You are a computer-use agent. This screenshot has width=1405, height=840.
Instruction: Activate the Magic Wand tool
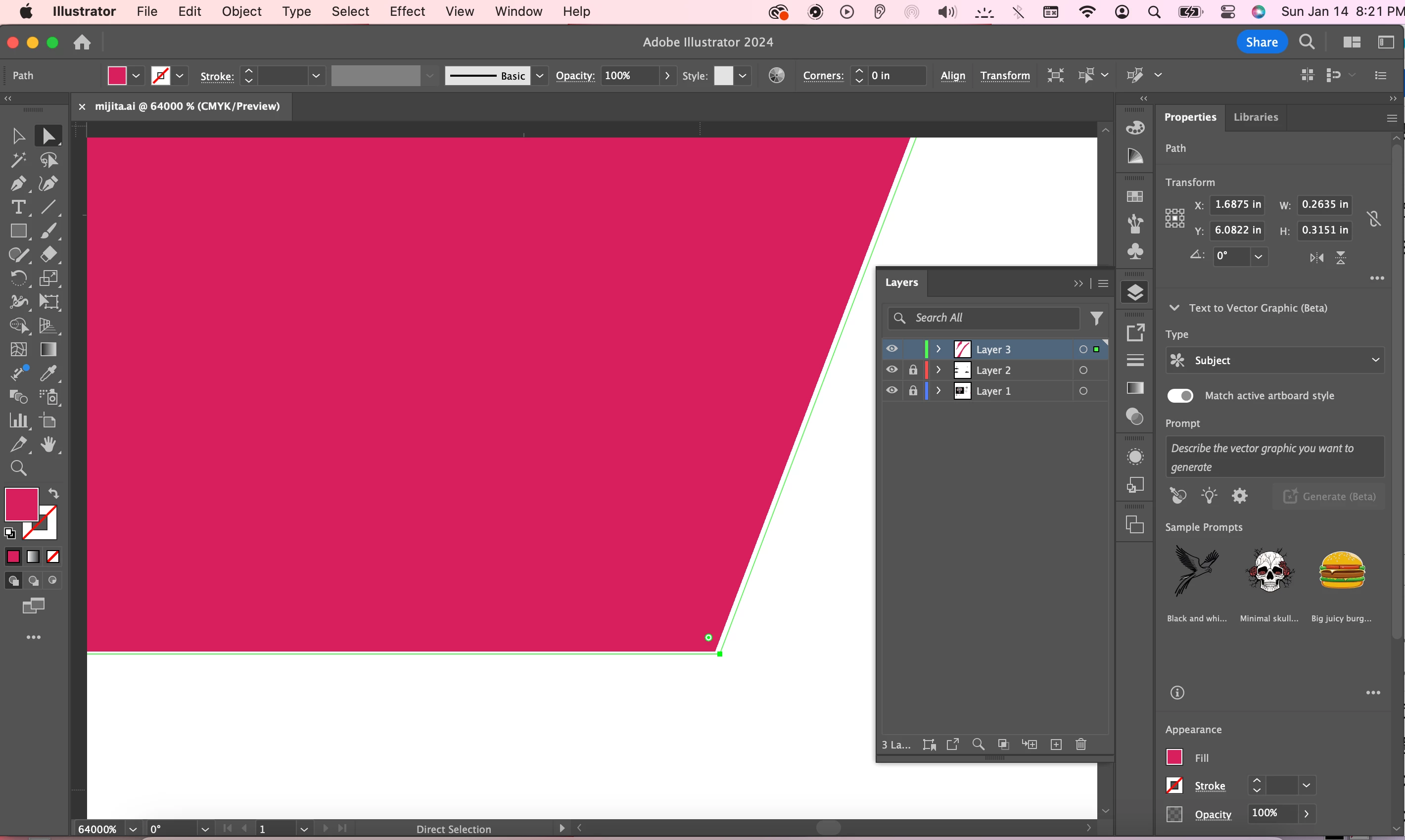[x=17, y=160]
